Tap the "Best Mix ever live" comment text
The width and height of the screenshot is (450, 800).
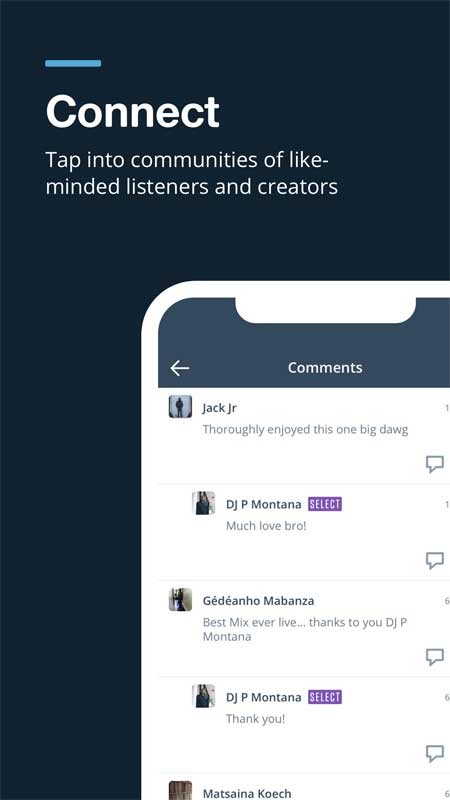305,630
